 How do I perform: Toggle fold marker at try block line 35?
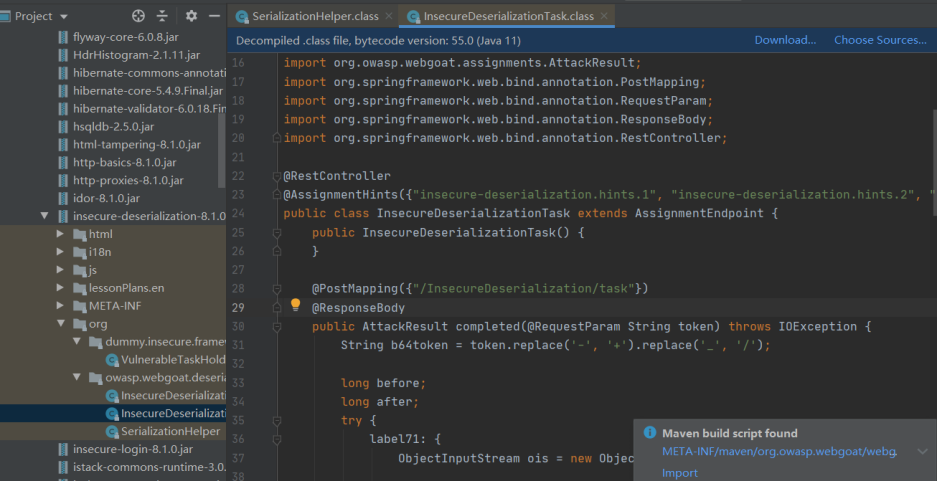coord(276,421)
